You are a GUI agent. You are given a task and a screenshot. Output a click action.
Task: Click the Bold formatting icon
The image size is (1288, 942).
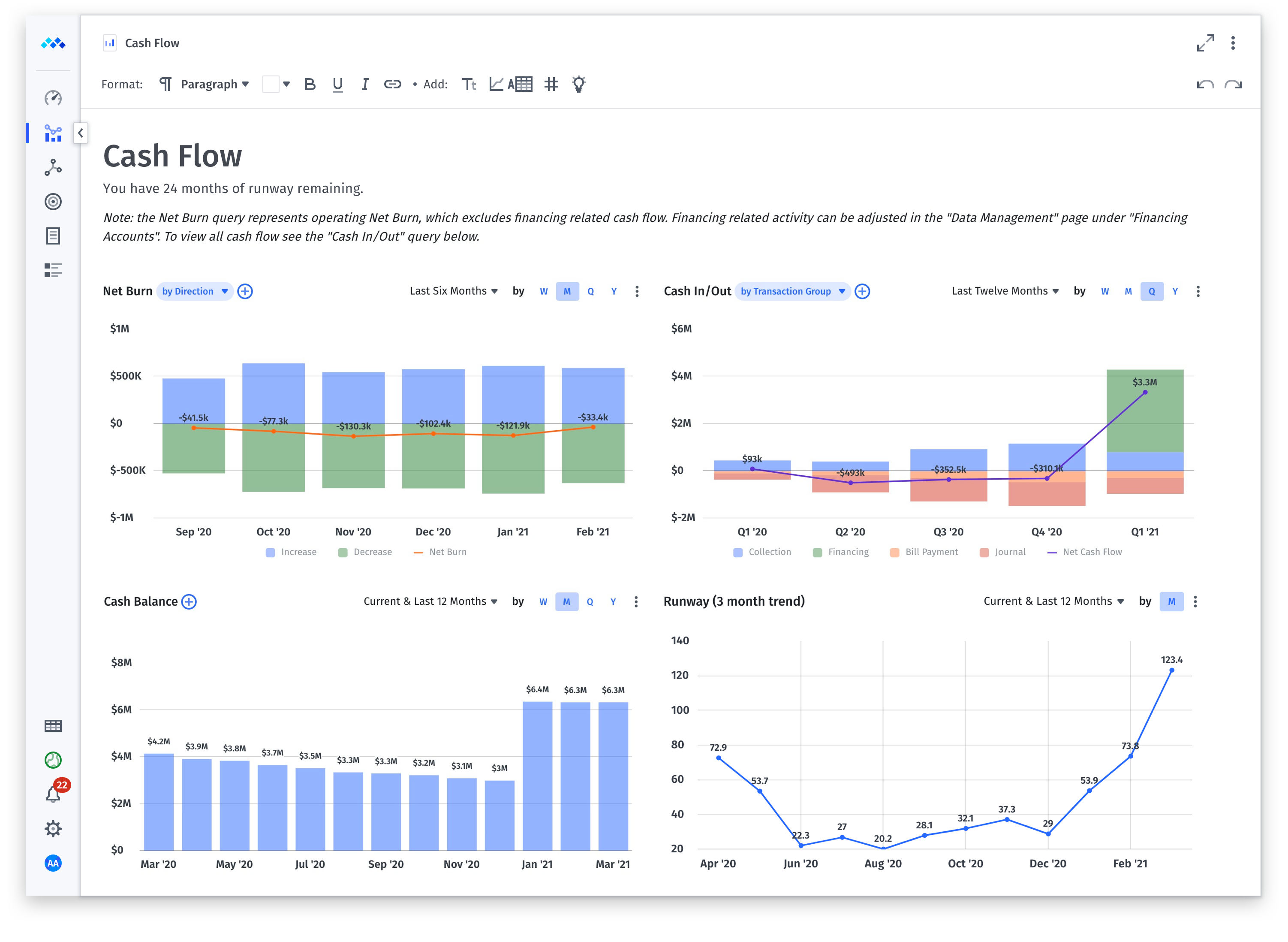coord(310,85)
